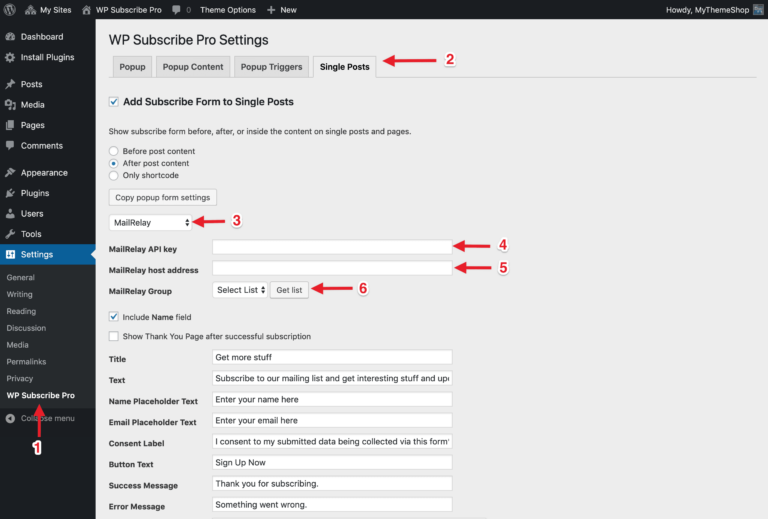The image size is (768, 519).
Task: Click the user avatar beside Howdy
Action: tap(758, 10)
